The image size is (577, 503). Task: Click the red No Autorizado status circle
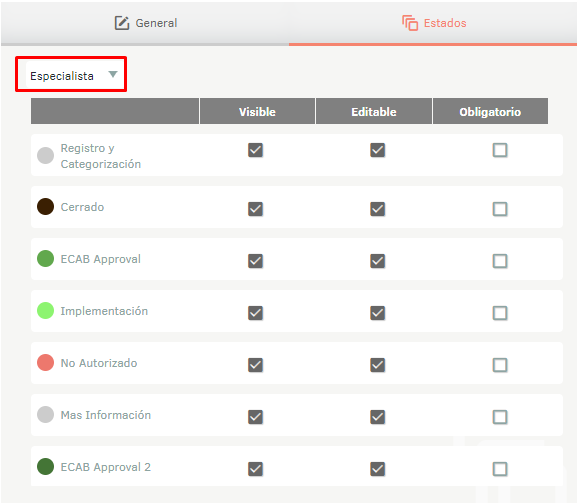click(46, 362)
